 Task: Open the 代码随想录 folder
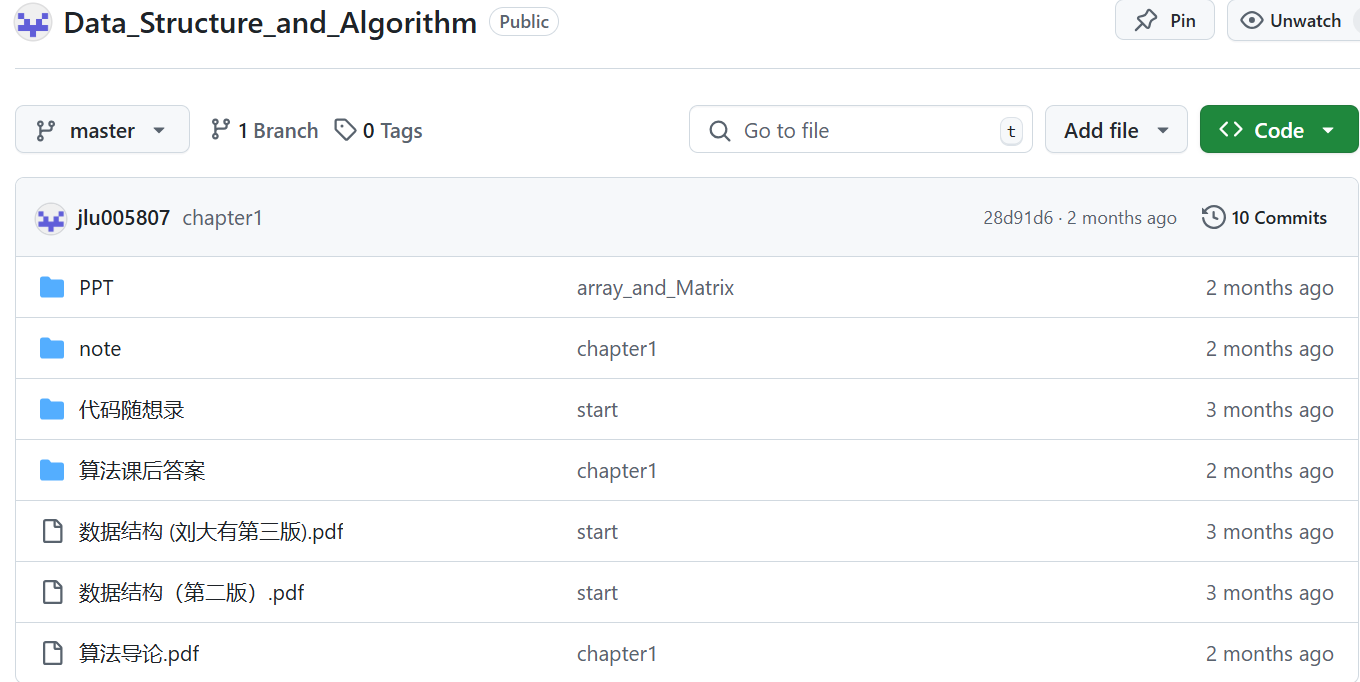[132, 410]
